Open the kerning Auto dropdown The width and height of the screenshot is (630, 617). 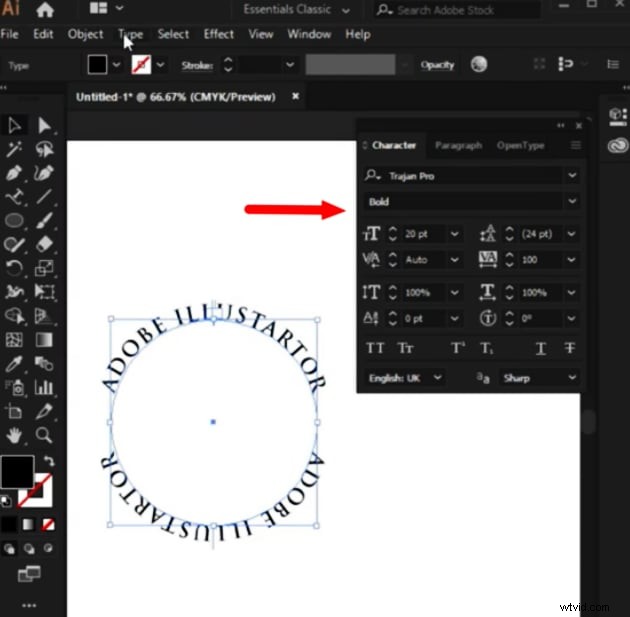(454, 260)
